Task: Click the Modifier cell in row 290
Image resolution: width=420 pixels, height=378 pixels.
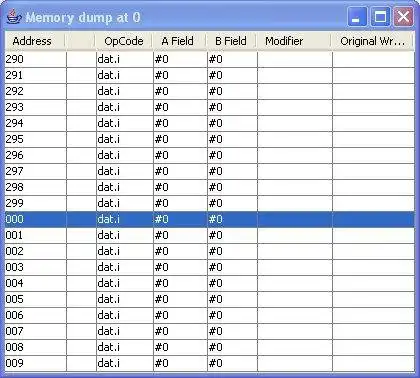Action: pyautogui.click(x=295, y=59)
